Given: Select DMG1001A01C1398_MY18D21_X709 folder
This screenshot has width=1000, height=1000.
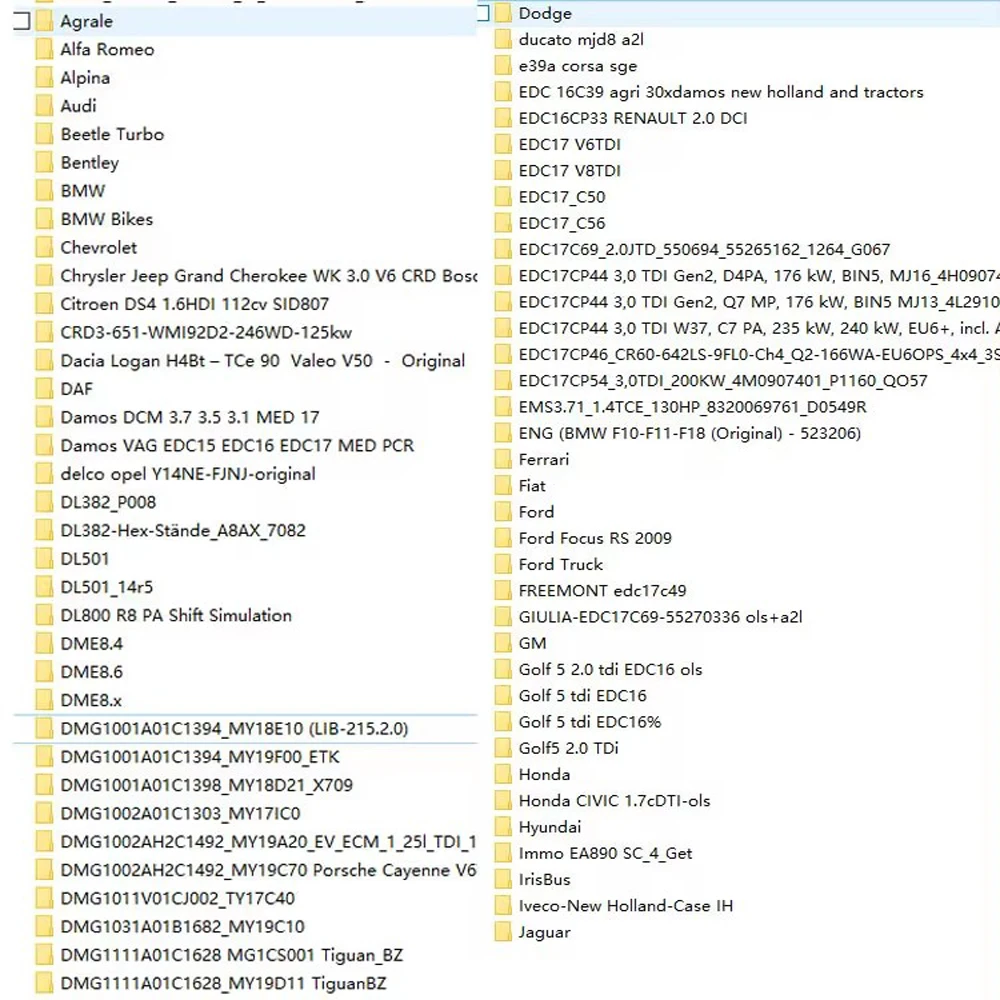Looking at the screenshot, I should coord(207,785).
